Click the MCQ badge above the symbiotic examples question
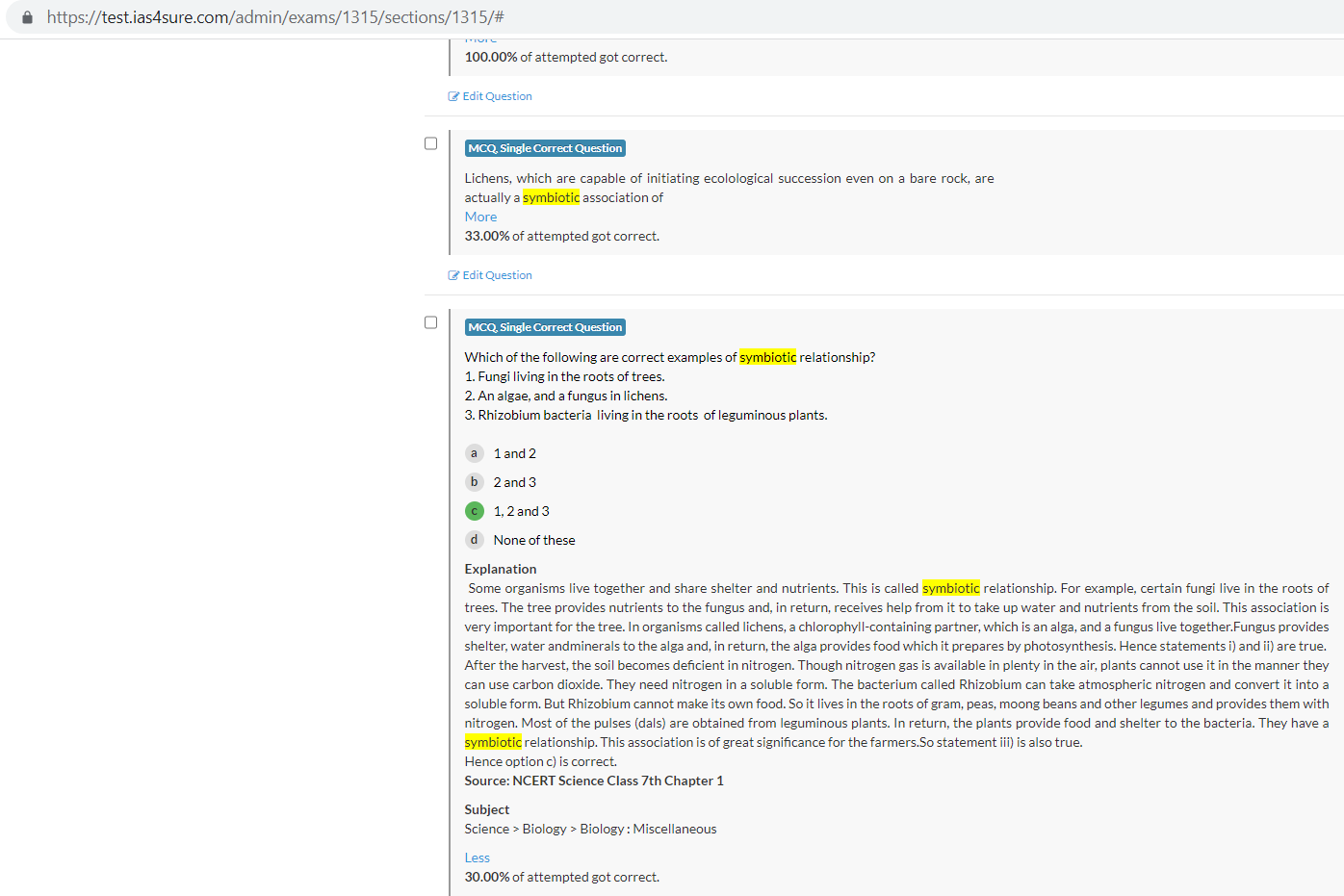The height and width of the screenshot is (896, 1344). 545,327
